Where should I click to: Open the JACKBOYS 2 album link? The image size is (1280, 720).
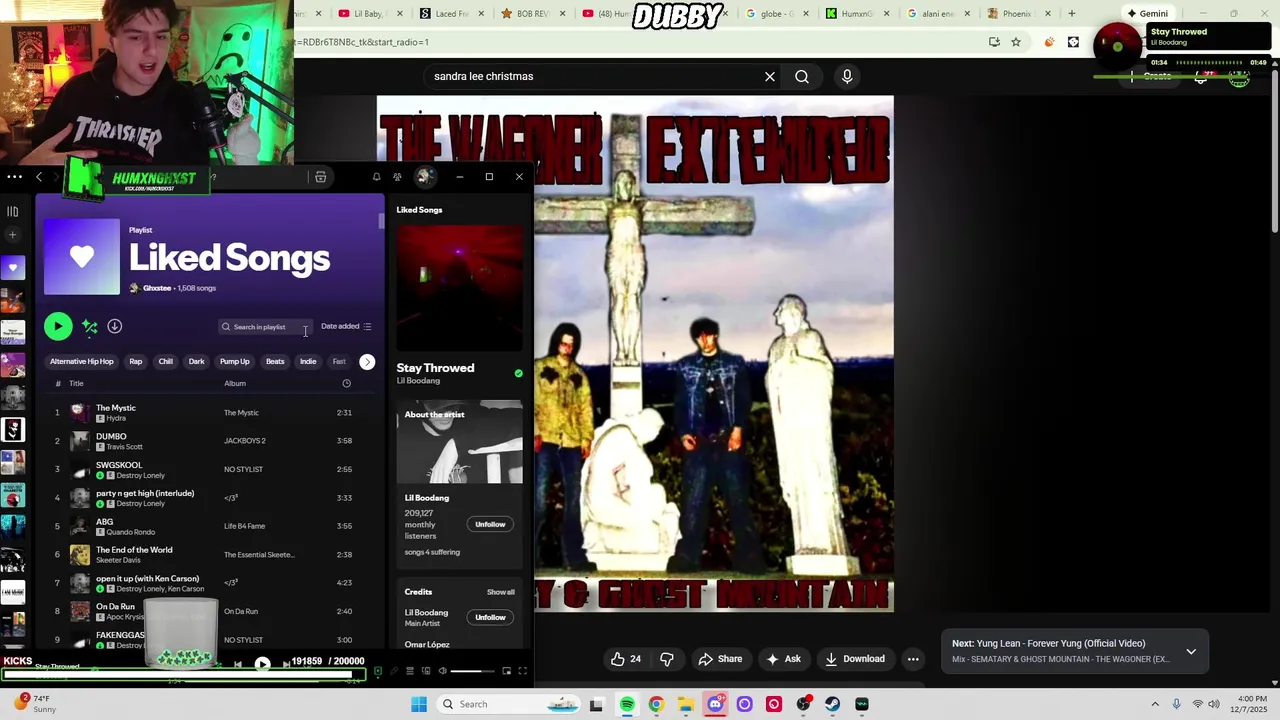[245, 441]
